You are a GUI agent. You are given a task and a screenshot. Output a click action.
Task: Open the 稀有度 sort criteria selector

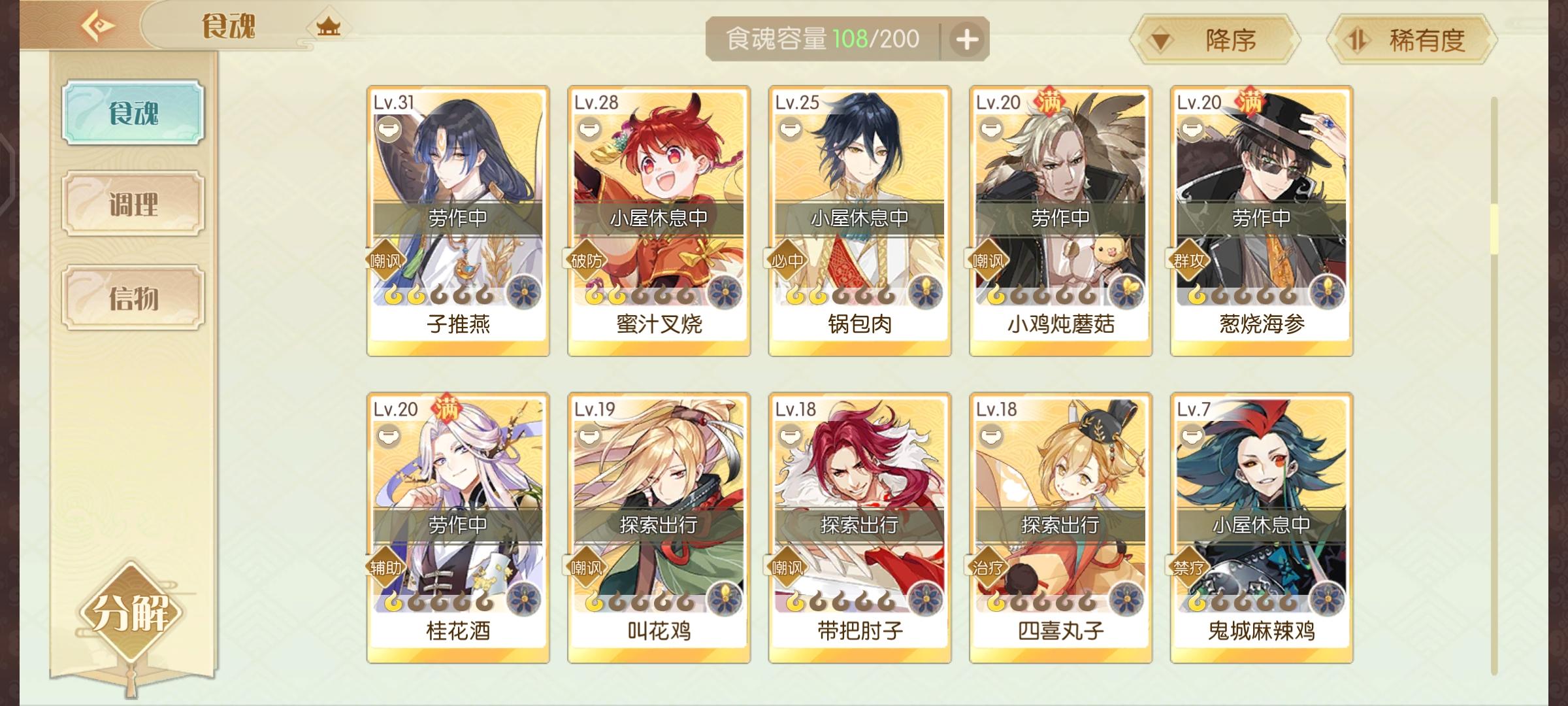tap(1412, 41)
